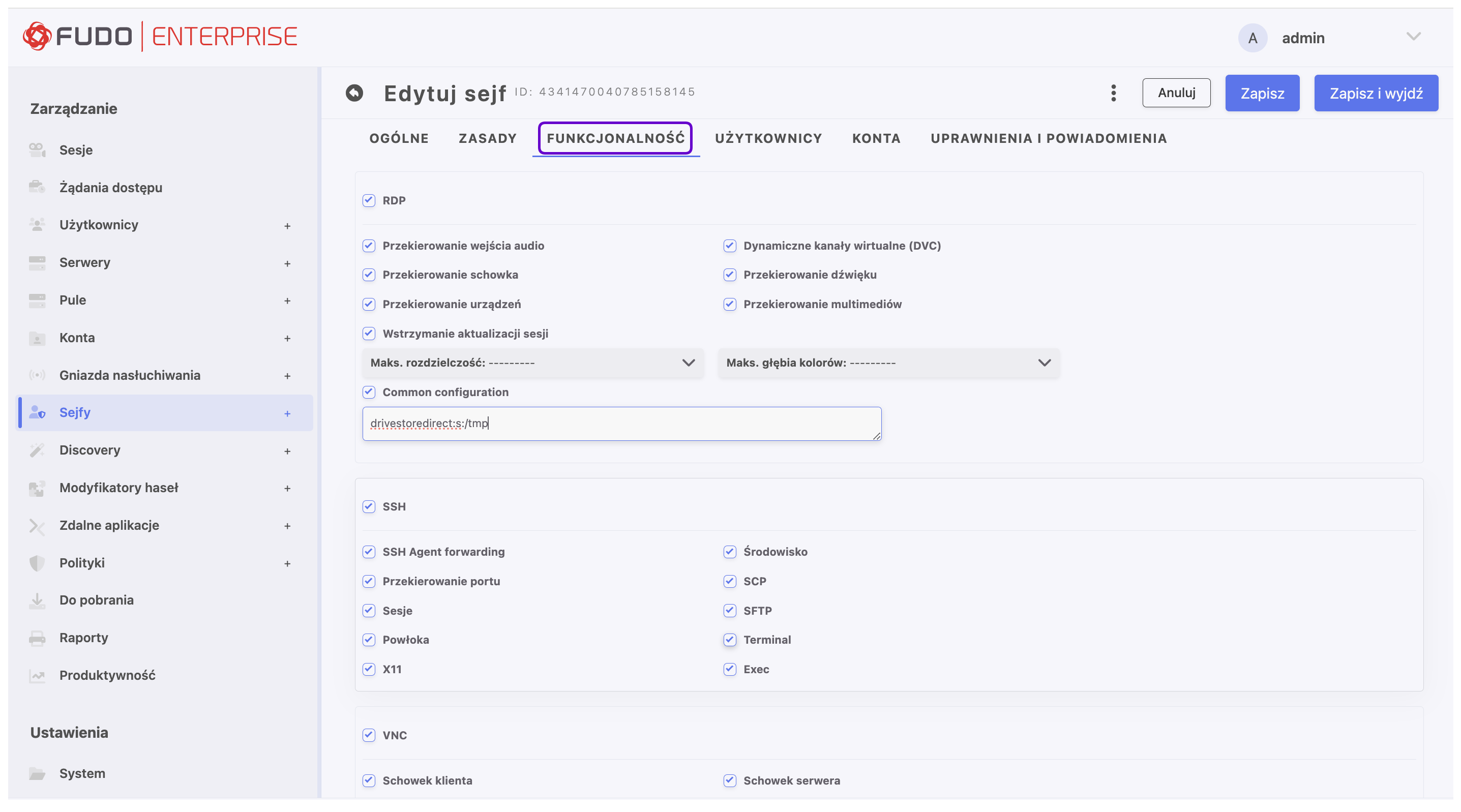Click the Polityki shield icon
Screen dimensions: 1461x812
[x=37, y=563]
